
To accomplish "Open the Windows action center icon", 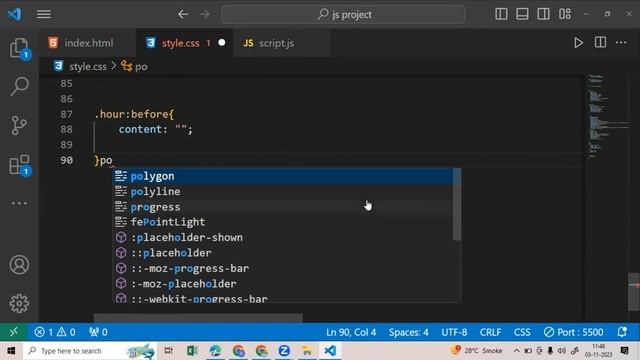I will [x=624, y=350].
